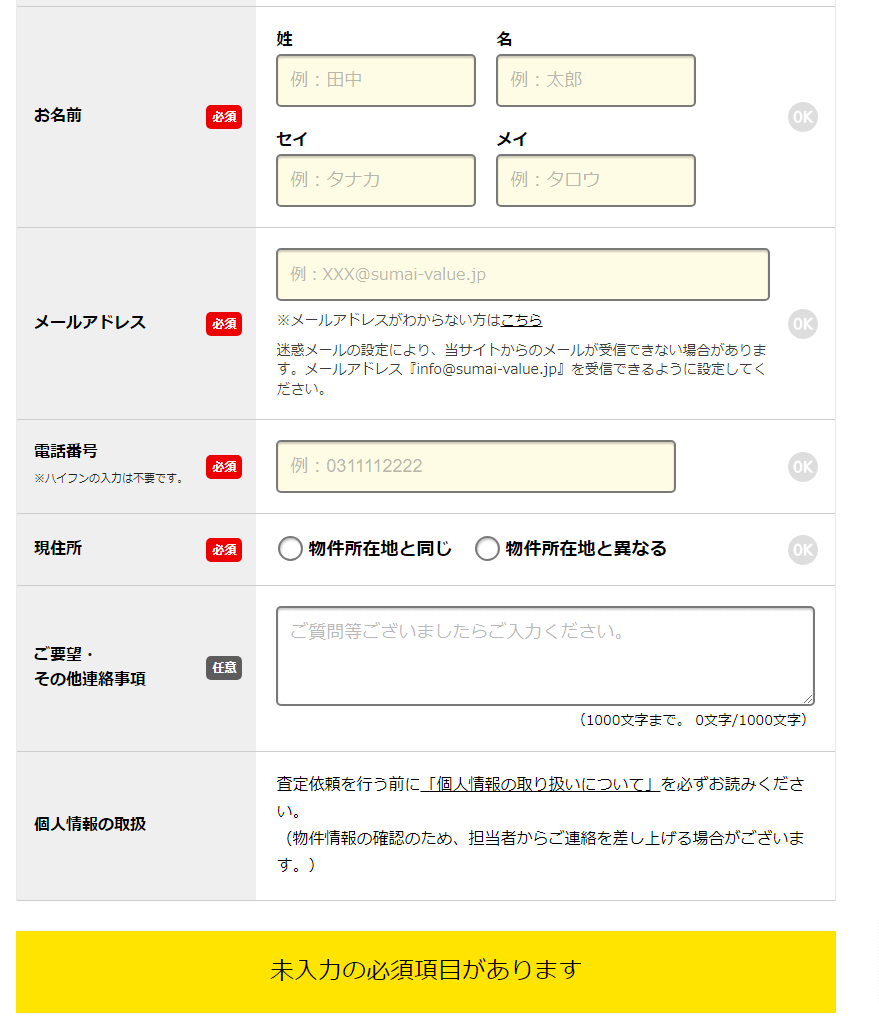Click the 必須 badge beside 現住所

(224, 550)
